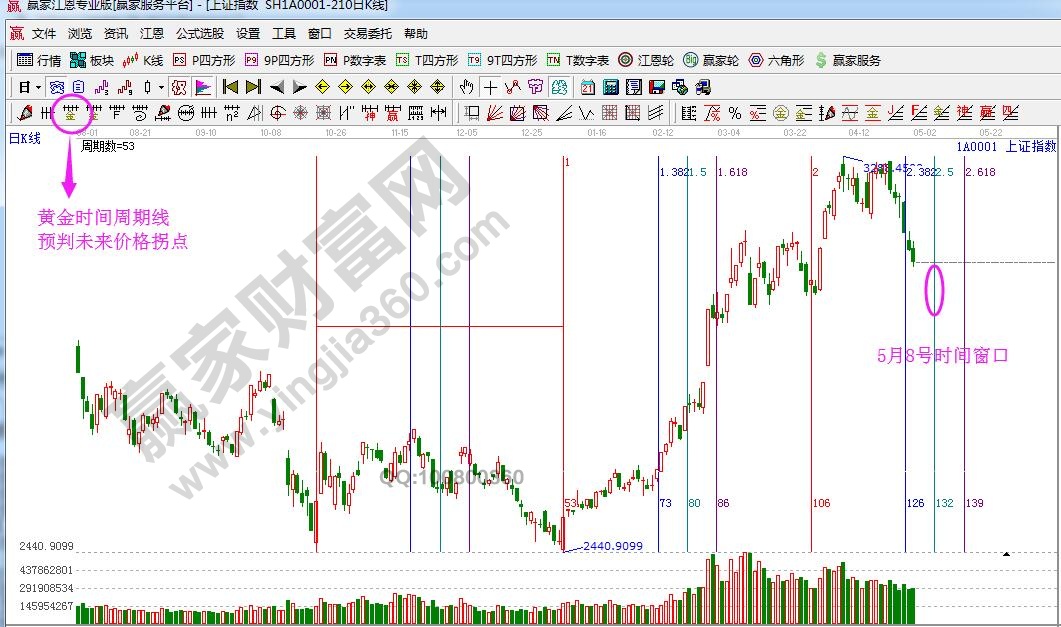Open the 日 period dropdown
The width and height of the screenshot is (1061, 627).
pos(30,87)
